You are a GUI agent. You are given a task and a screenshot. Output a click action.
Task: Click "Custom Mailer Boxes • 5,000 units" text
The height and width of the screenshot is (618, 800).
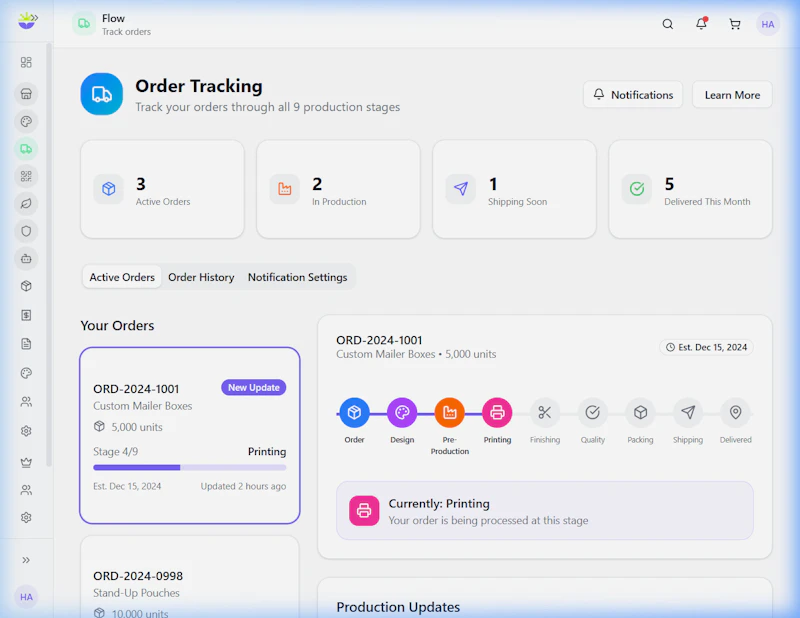click(x=416, y=354)
